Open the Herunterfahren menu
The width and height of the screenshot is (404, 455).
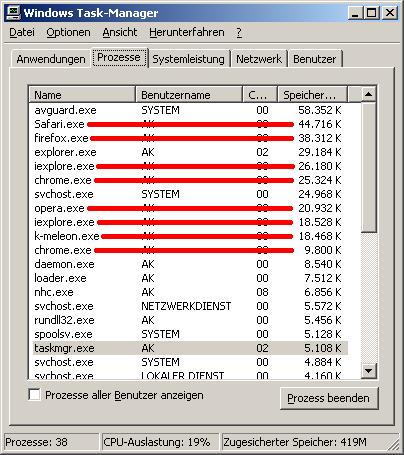tap(187, 32)
